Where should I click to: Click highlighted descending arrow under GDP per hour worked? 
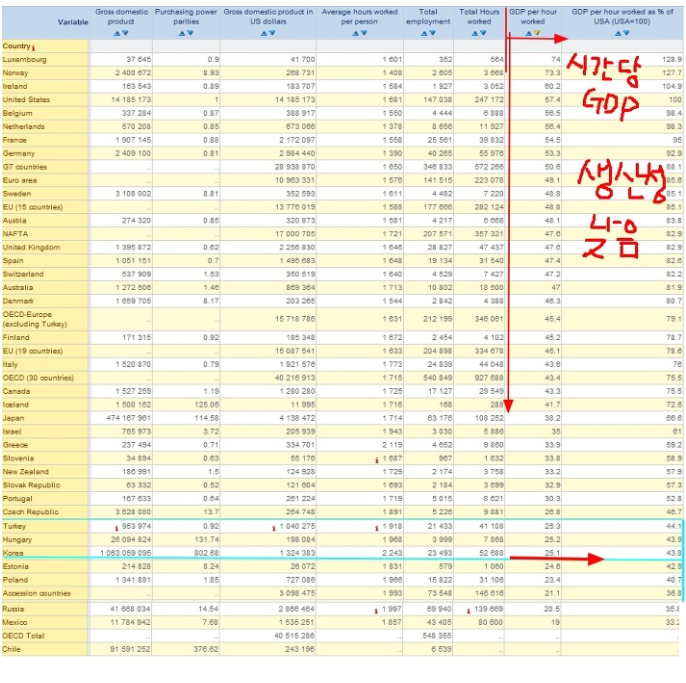[537, 33]
